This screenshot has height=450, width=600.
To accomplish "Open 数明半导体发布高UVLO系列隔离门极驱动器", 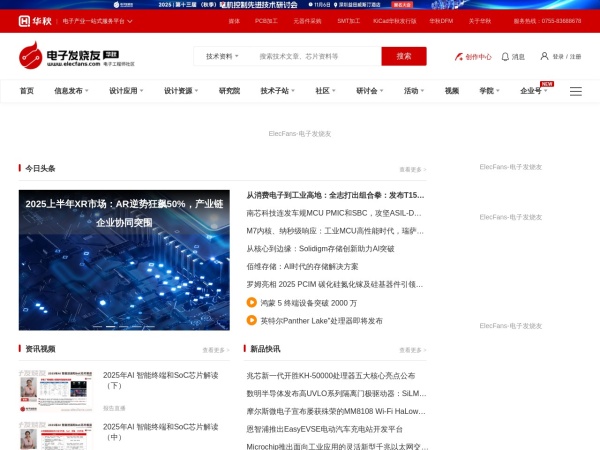I will tap(336, 393).
